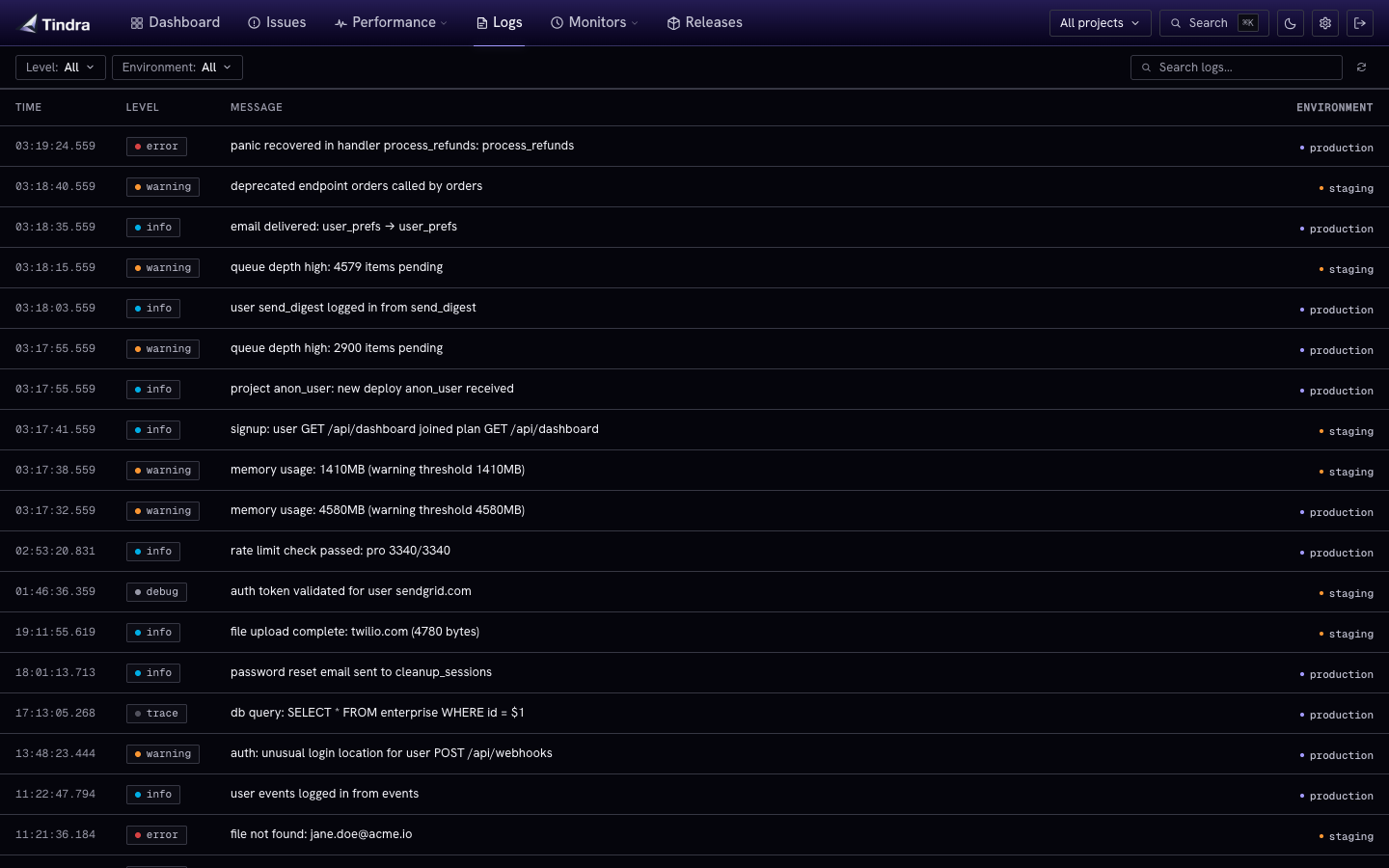
Task: Open the Releases page
Action: coord(704,22)
